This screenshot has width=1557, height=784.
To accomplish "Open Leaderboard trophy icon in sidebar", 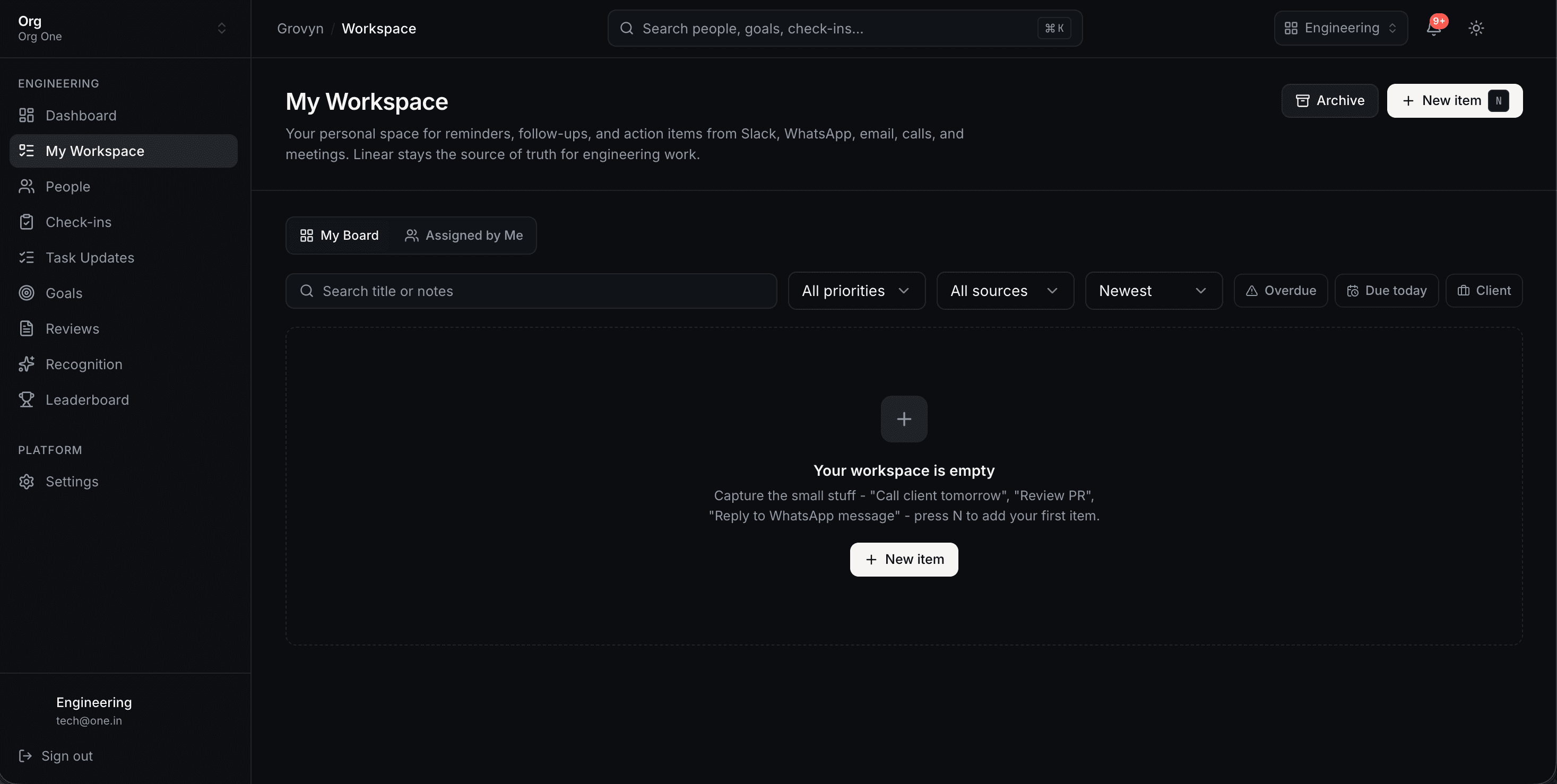I will [26, 400].
